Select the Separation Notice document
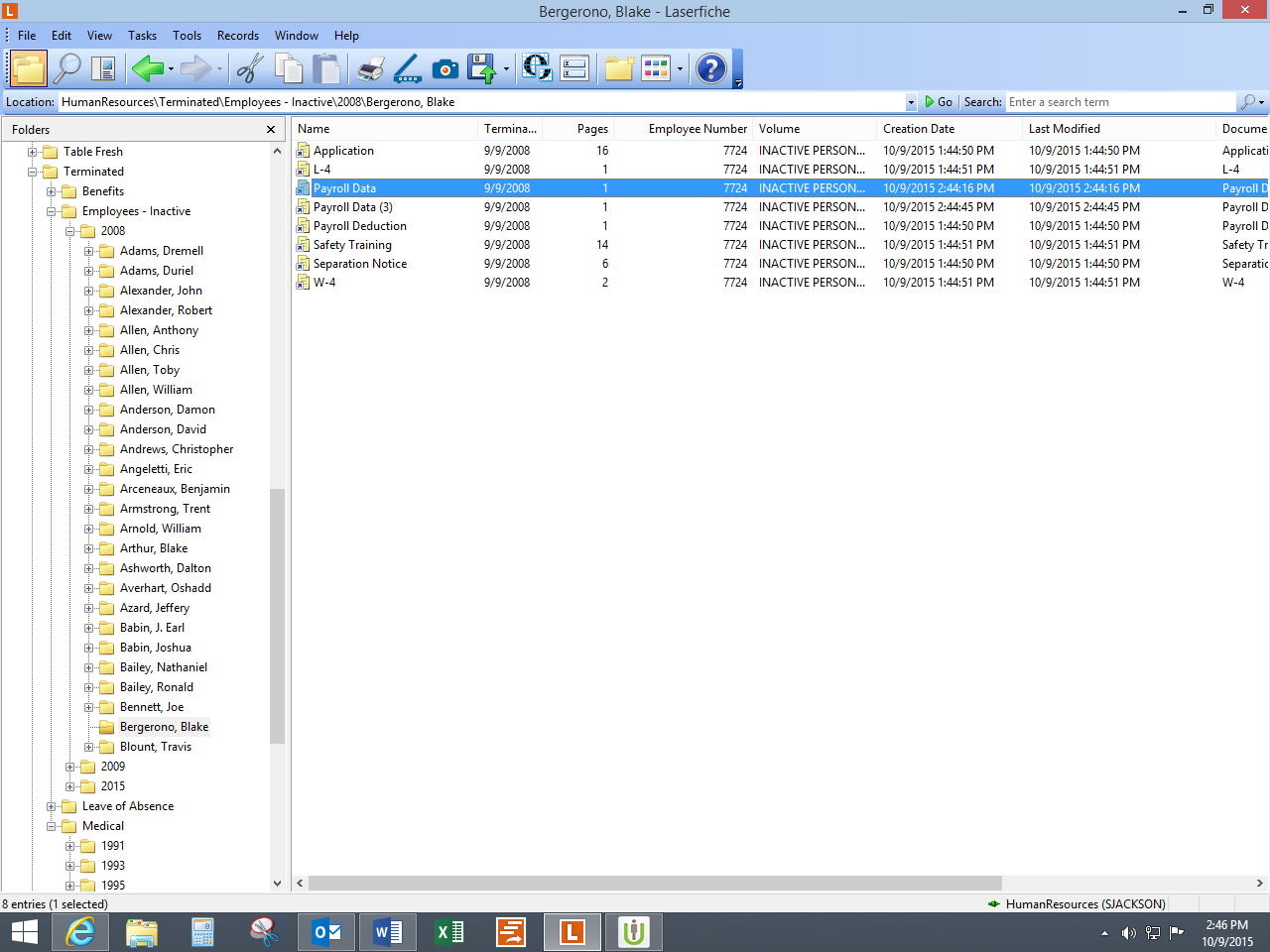Image resolution: width=1270 pixels, height=952 pixels. (x=360, y=264)
